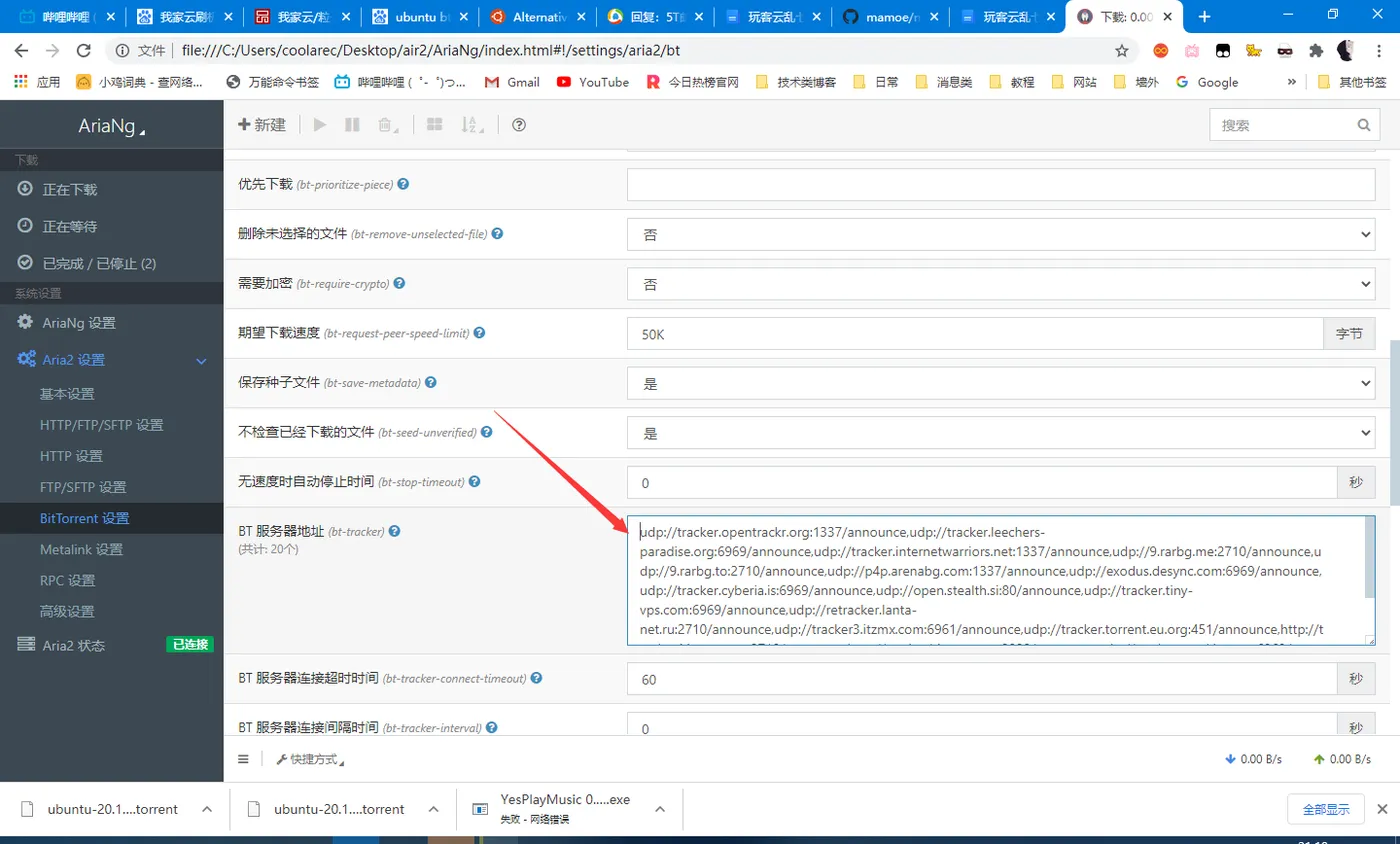The height and width of the screenshot is (844, 1400).
Task: Click the 新建 new task button
Action: (262, 125)
